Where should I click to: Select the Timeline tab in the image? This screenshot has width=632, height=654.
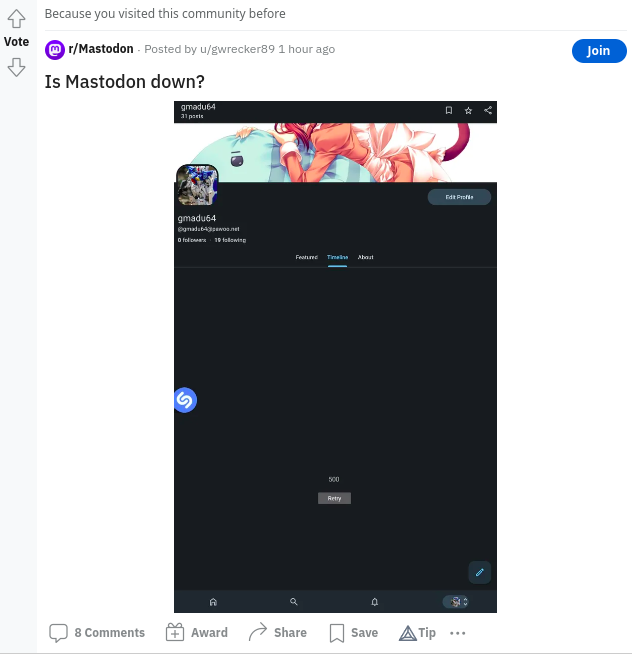pos(337,257)
